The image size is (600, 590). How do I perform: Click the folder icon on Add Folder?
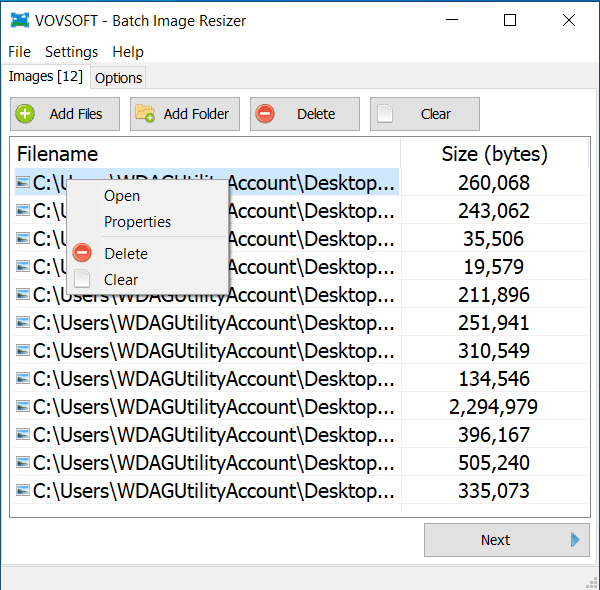[x=145, y=114]
